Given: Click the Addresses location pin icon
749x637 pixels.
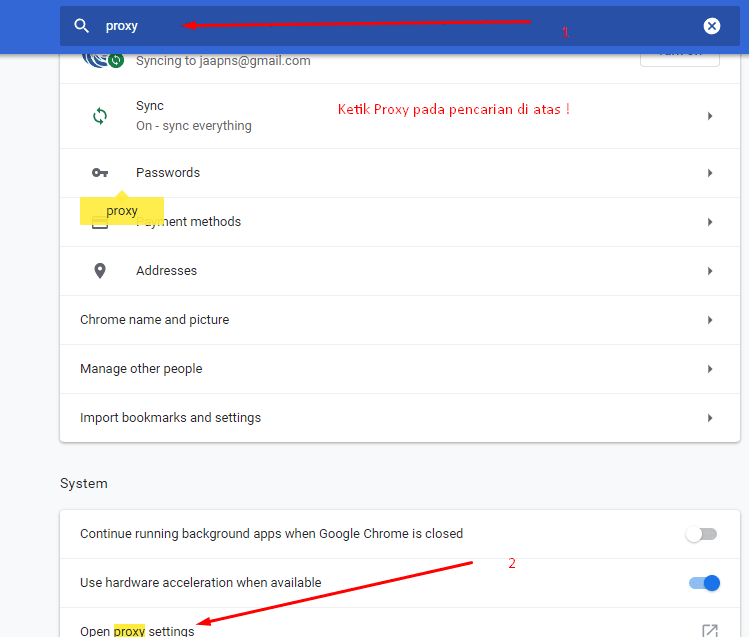Looking at the screenshot, I should [100, 271].
